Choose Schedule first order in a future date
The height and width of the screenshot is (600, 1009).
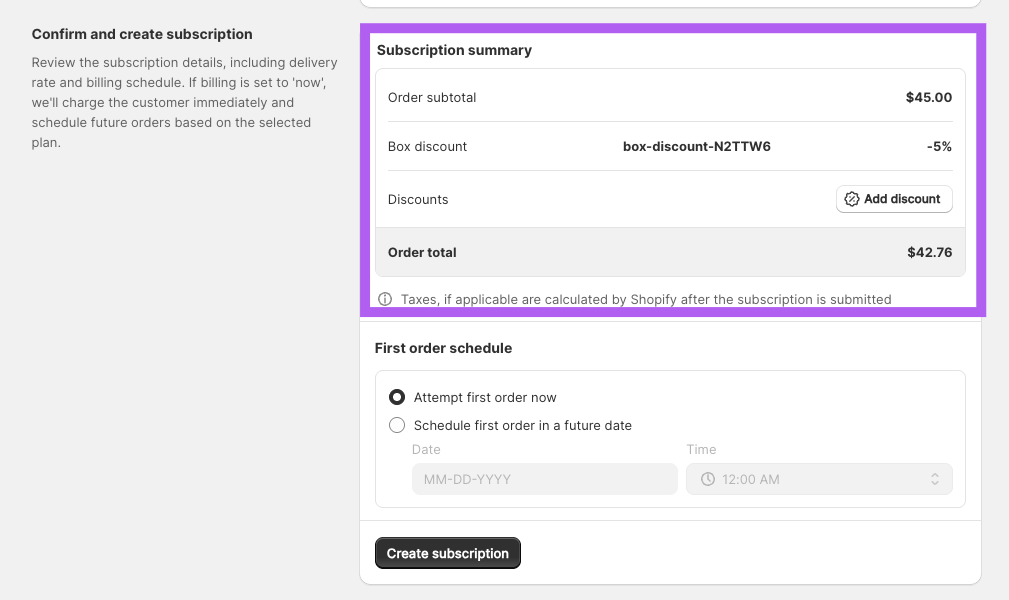(397, 425)
